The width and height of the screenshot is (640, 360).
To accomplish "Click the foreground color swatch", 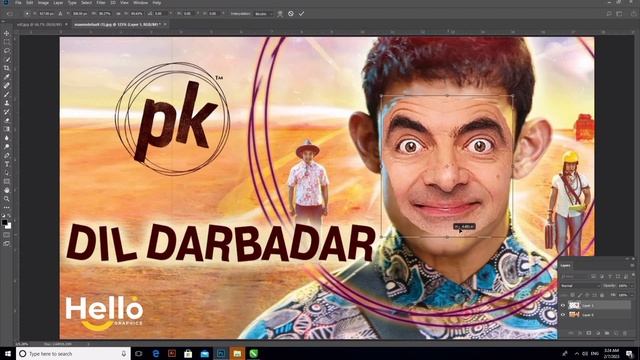I will point(4,223).
